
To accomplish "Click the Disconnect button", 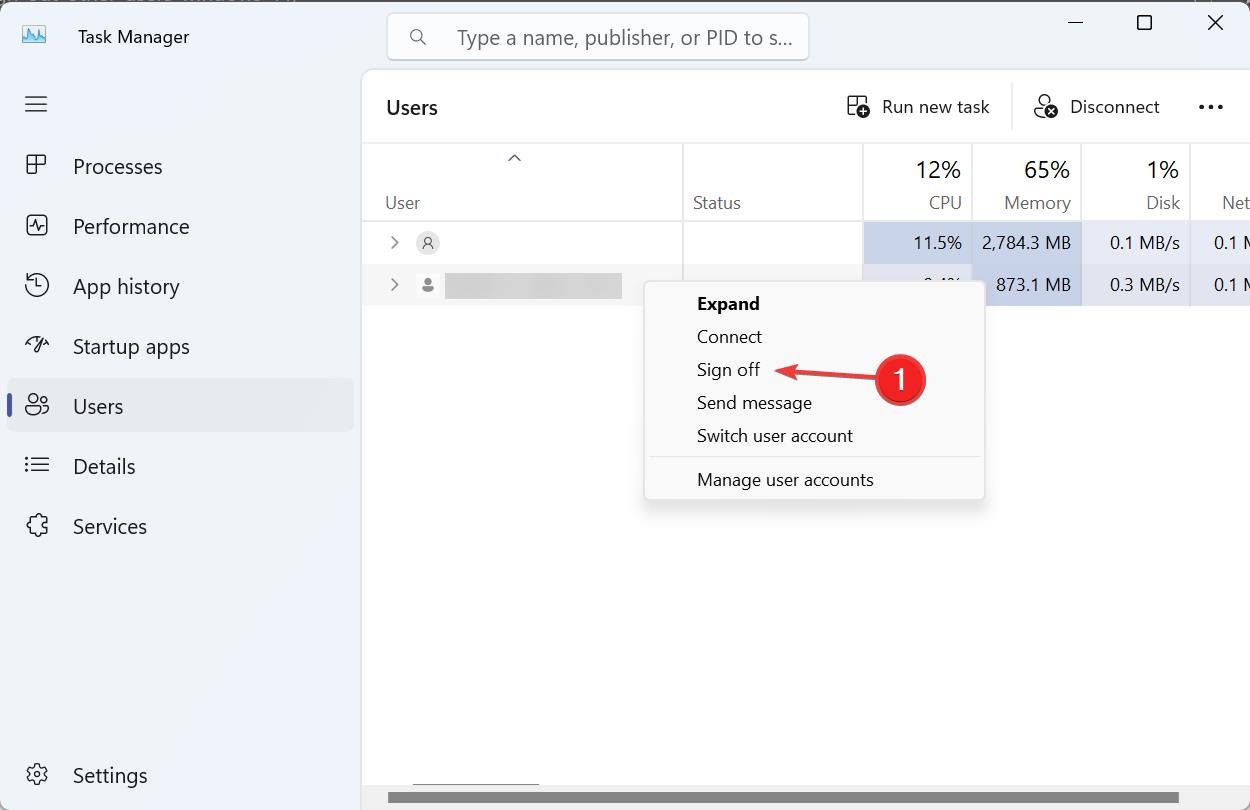I will click(1097, 107).
